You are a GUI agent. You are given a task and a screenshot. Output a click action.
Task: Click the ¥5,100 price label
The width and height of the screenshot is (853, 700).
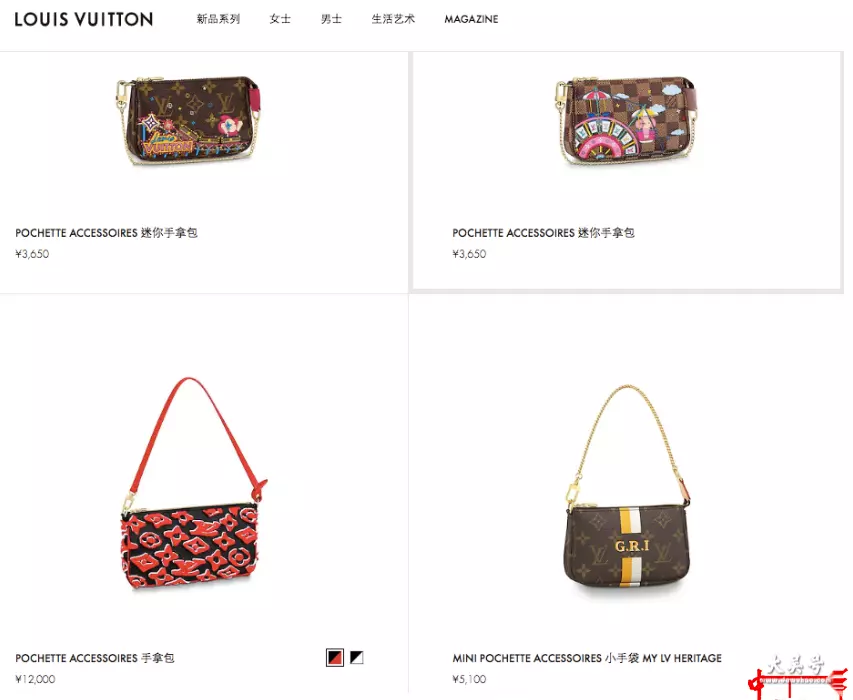(469, 679)
